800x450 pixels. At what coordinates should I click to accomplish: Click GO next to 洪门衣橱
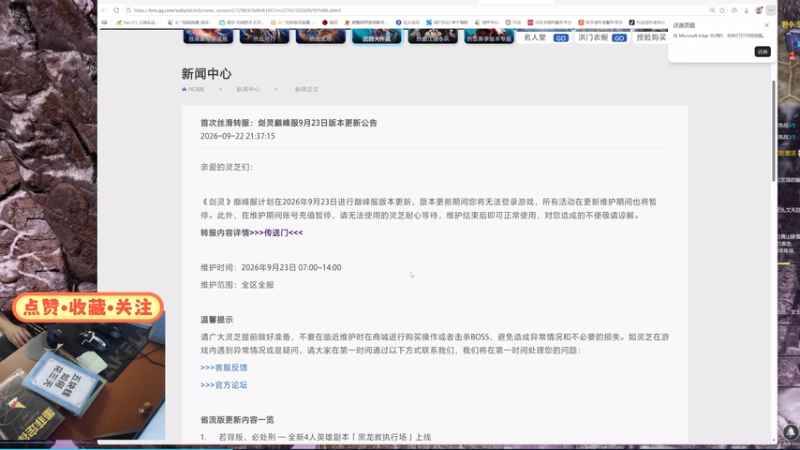[619, 38]
